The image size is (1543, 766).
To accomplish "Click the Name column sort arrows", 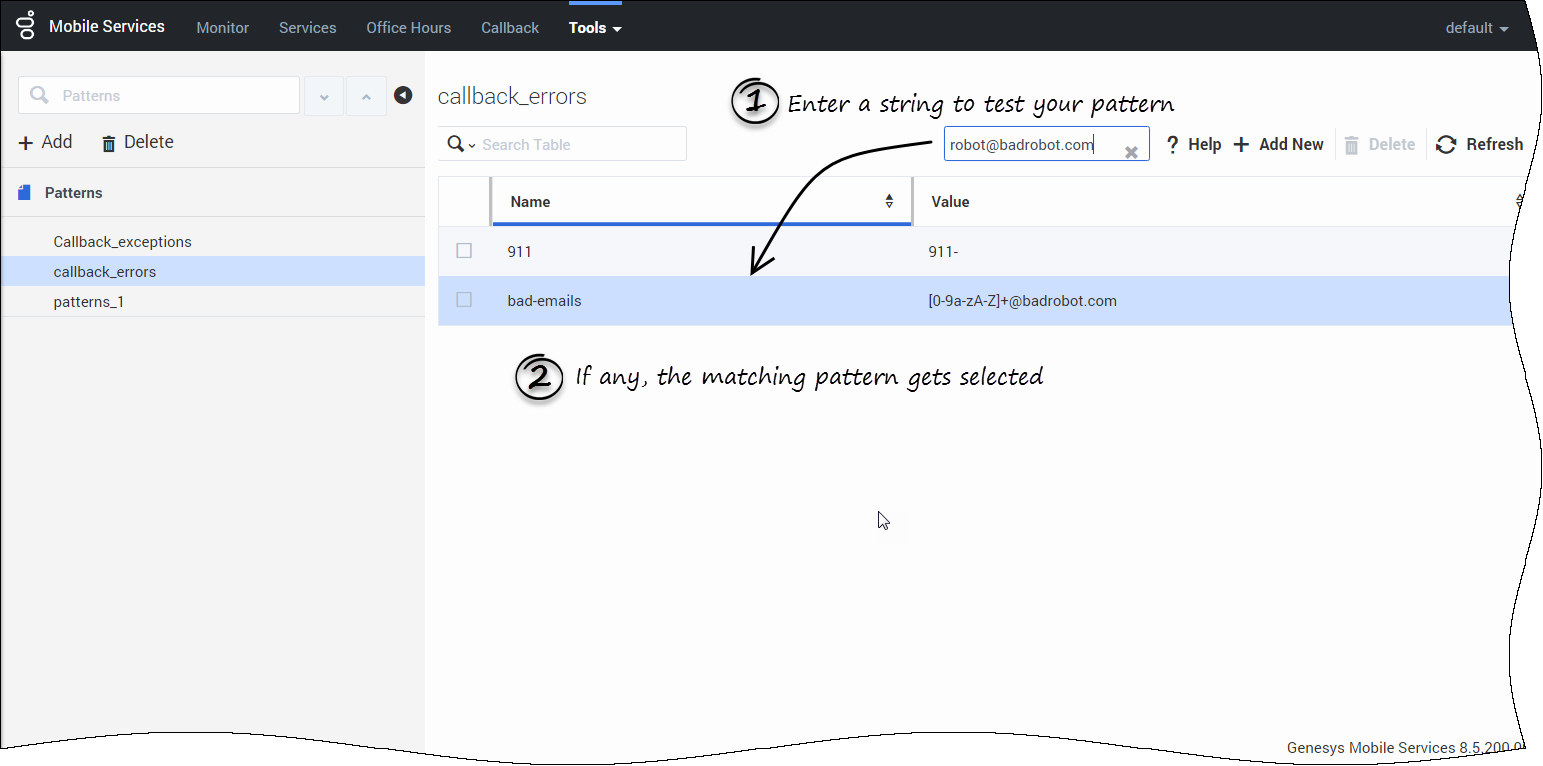I will pyautogui.click(x=889, y=201).
